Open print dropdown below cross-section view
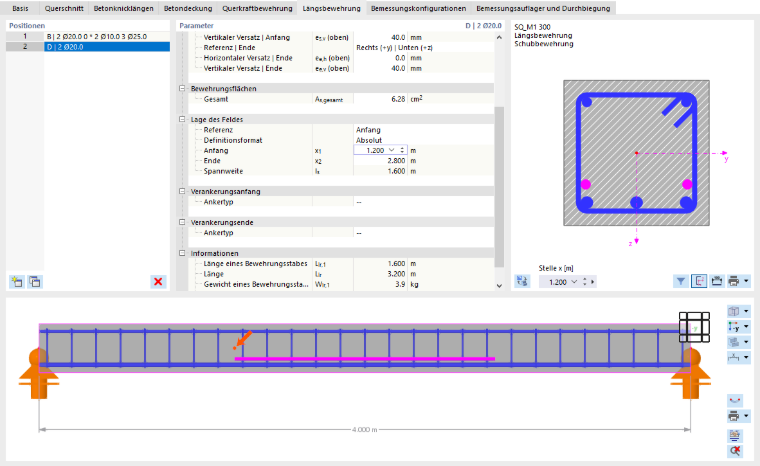Image resolution: width=760 pixels, height=466 pixels. [x=746, y=281]
